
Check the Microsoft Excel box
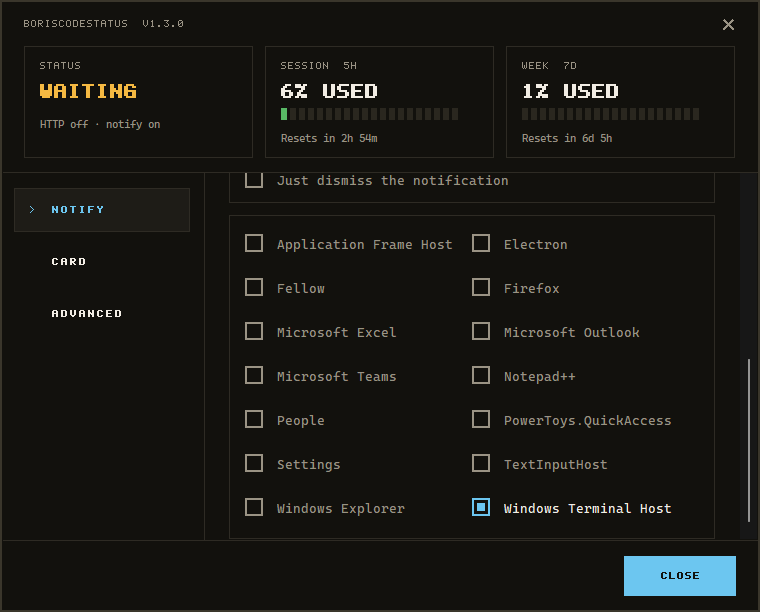coord(254,331)
